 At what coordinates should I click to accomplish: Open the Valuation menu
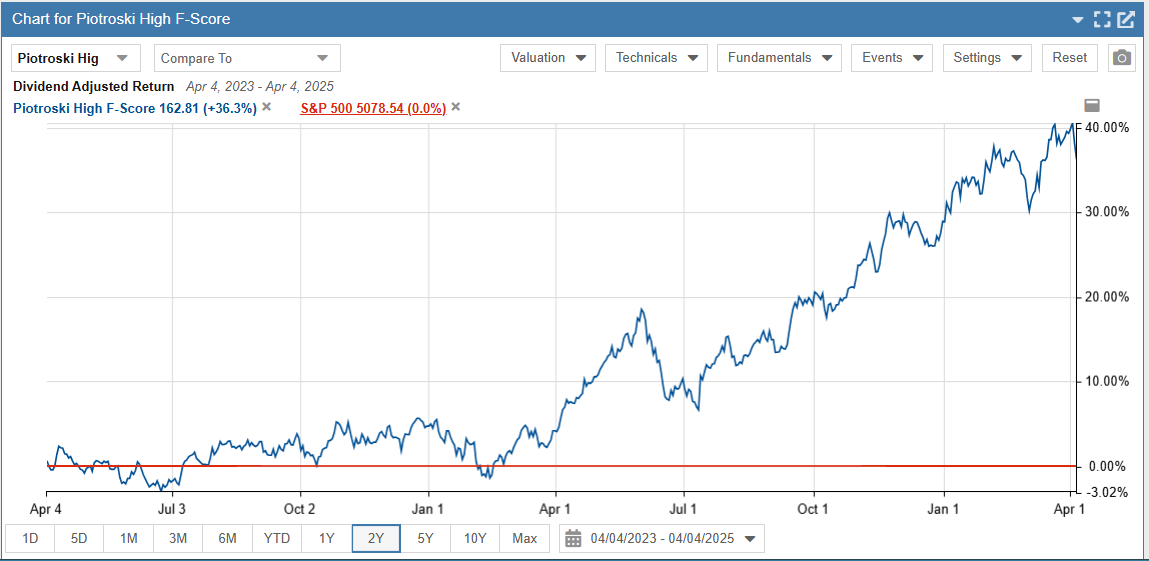pos(547,58)
